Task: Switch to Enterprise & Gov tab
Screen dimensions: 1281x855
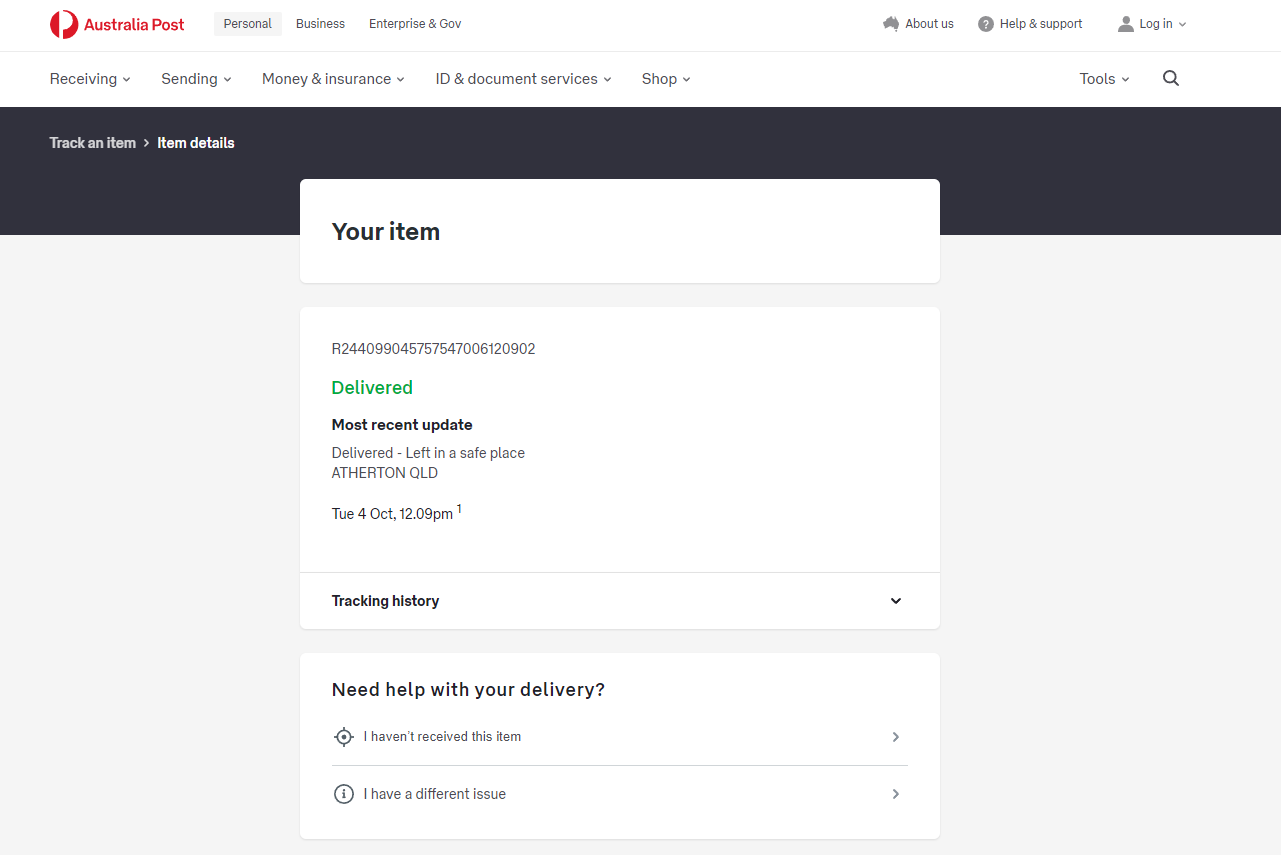Action: coord(415,24)
